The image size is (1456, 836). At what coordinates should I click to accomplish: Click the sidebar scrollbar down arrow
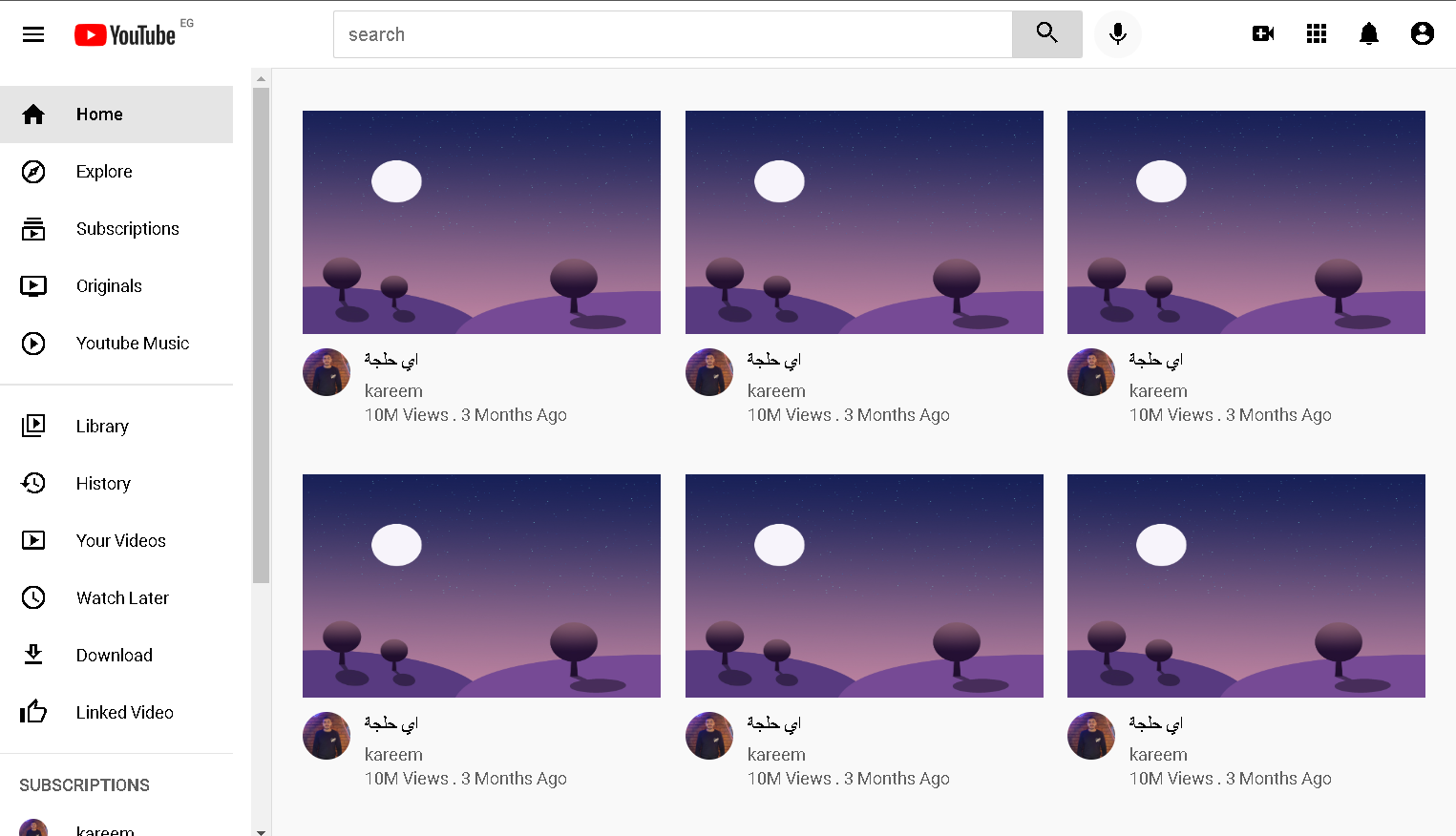[x=261, y=831]
